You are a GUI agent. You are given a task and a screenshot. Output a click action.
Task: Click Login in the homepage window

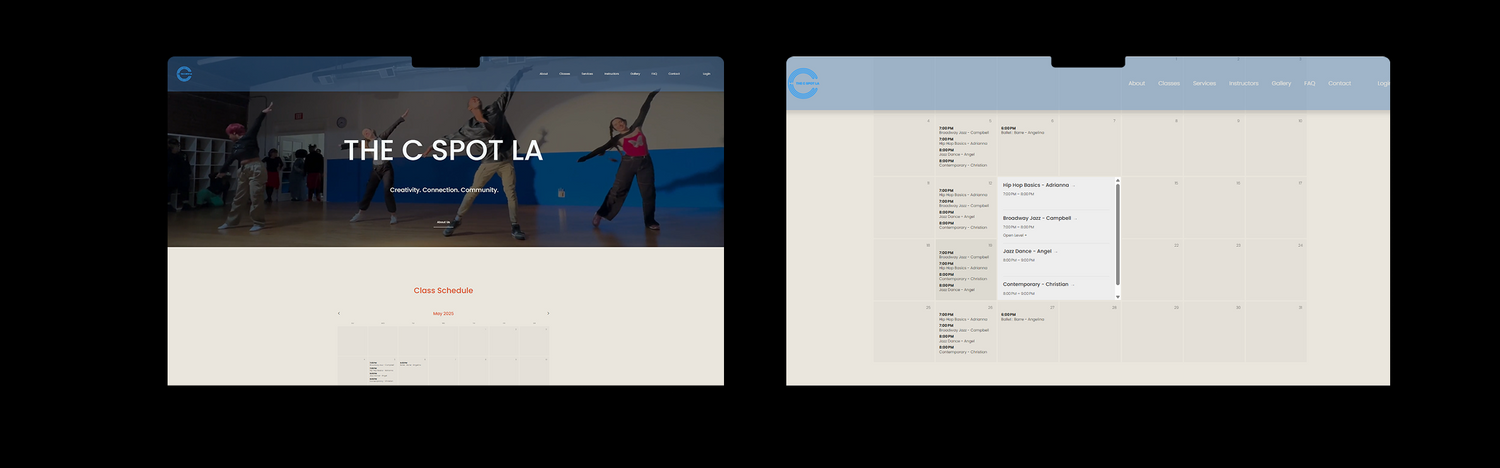pos(707,74)
